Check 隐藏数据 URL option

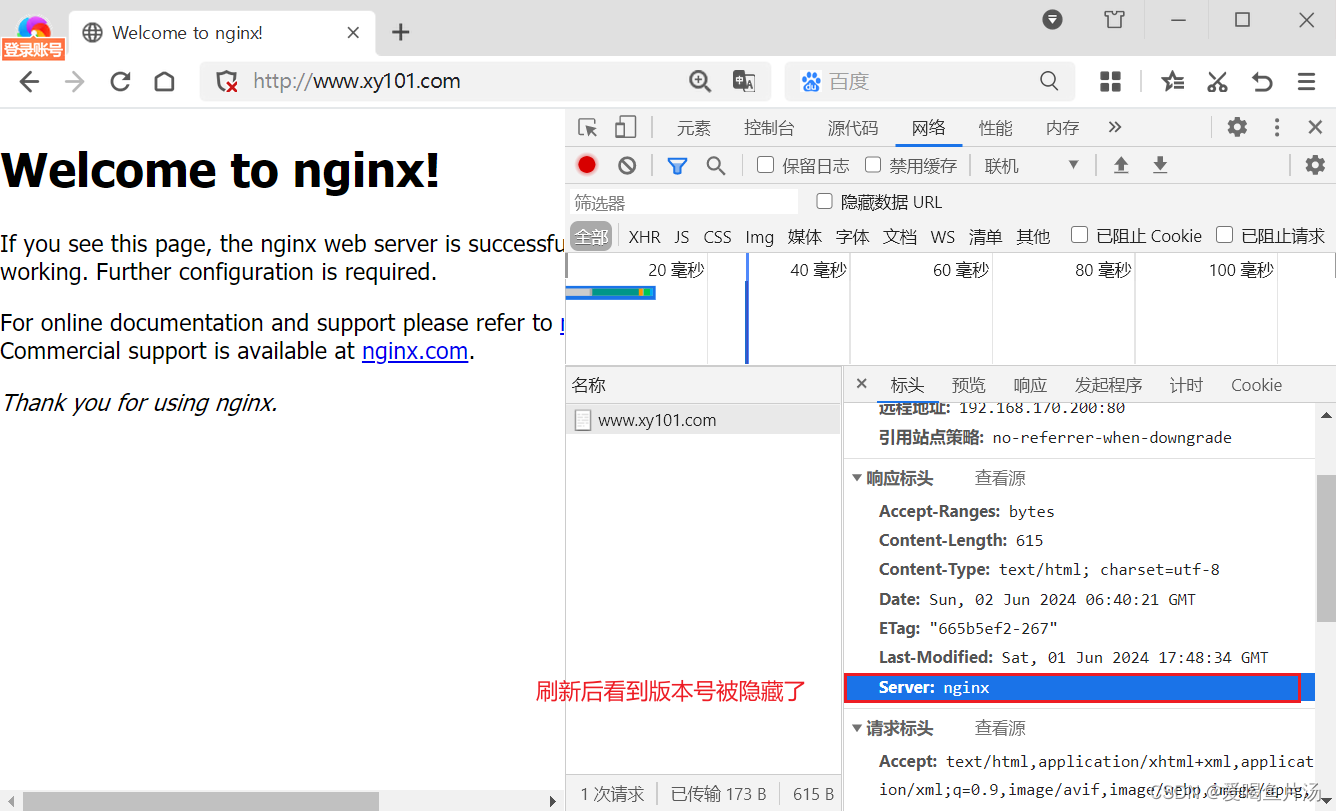tap(824, 201)
